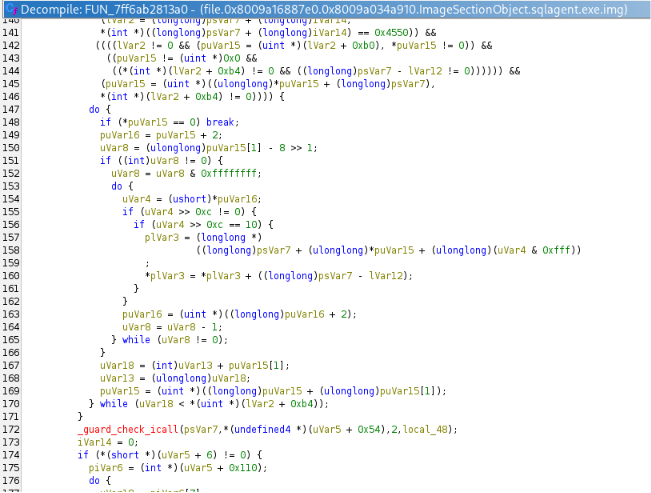Screen dimensions: 651x493
Task: Click puVar16 on line 163
Action: (142, 314)
